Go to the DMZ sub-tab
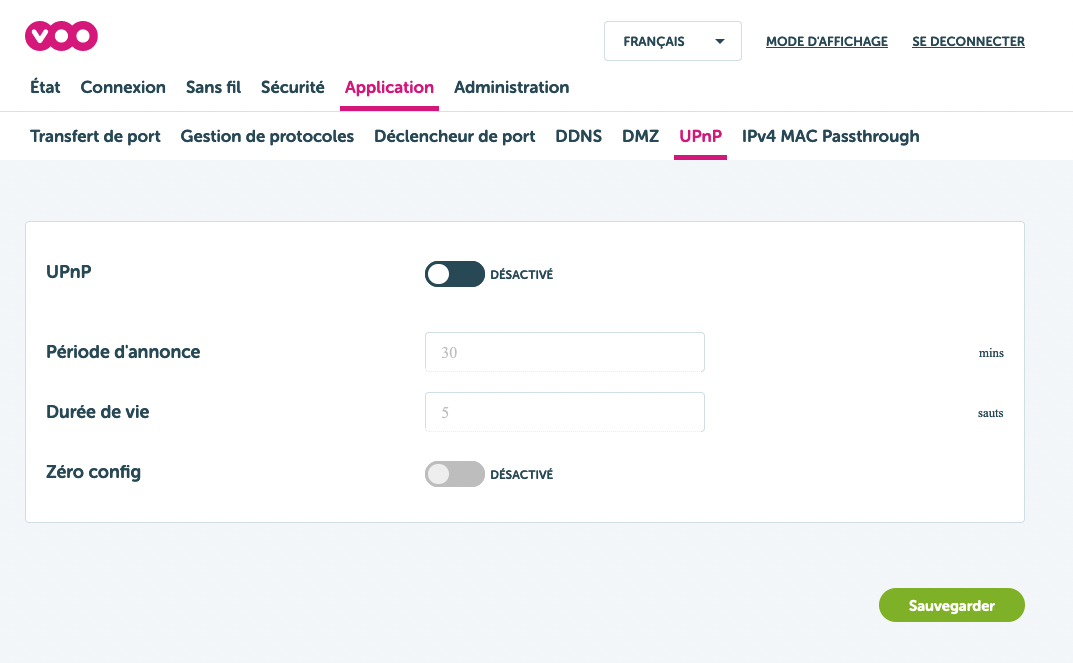1073x663 pixels. 640,136
